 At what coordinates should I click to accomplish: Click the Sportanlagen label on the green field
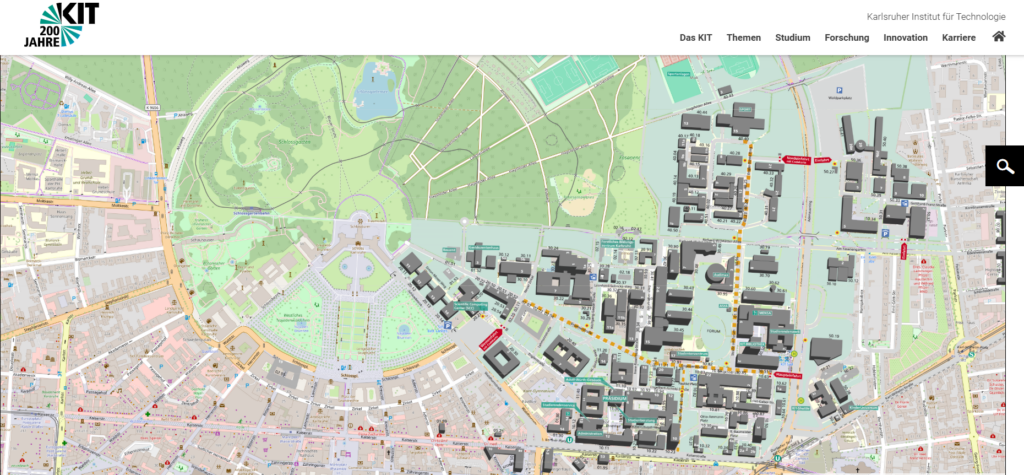tap(679, 74)
